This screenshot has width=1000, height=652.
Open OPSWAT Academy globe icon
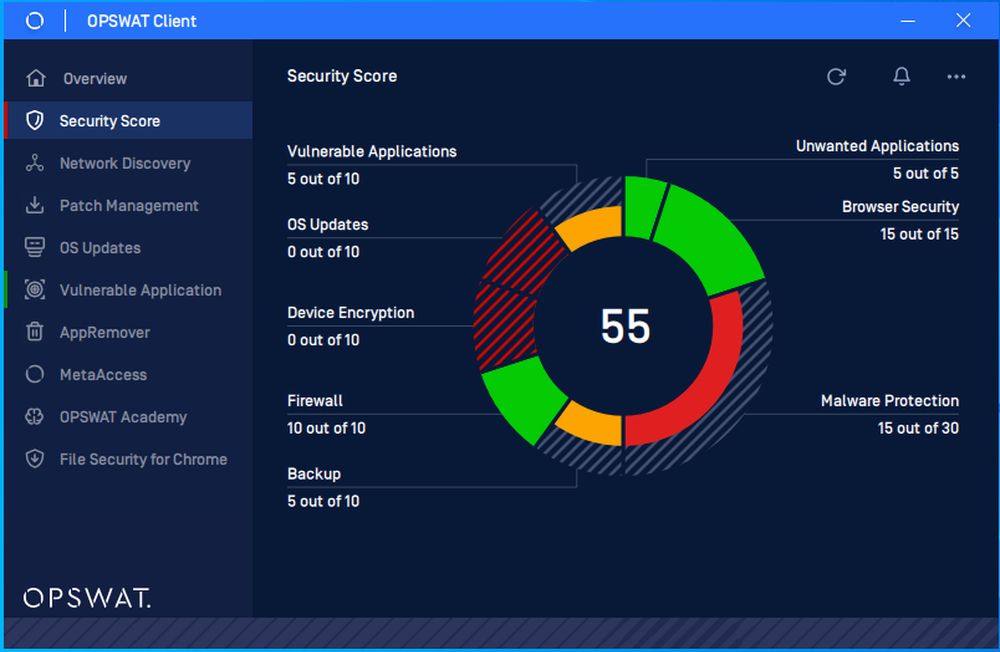tap(35, 417)
